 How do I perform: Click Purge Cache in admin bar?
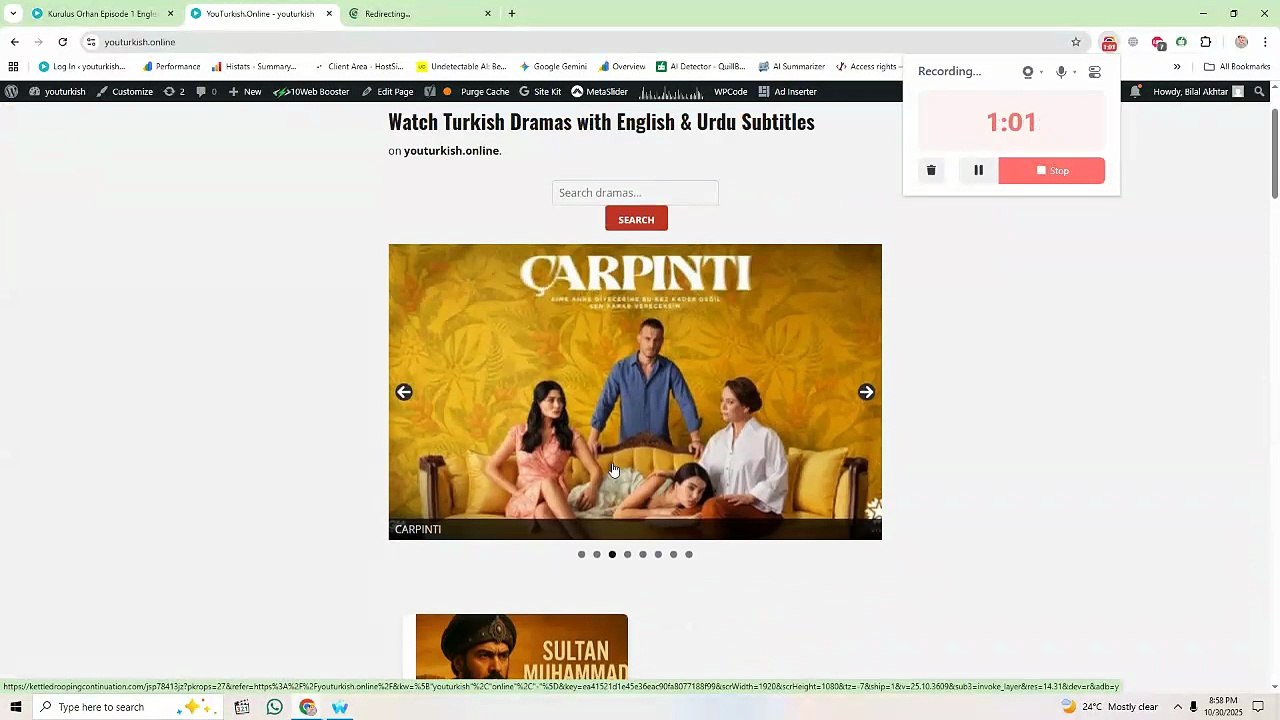pyautogui.click(x=485, y=91)
